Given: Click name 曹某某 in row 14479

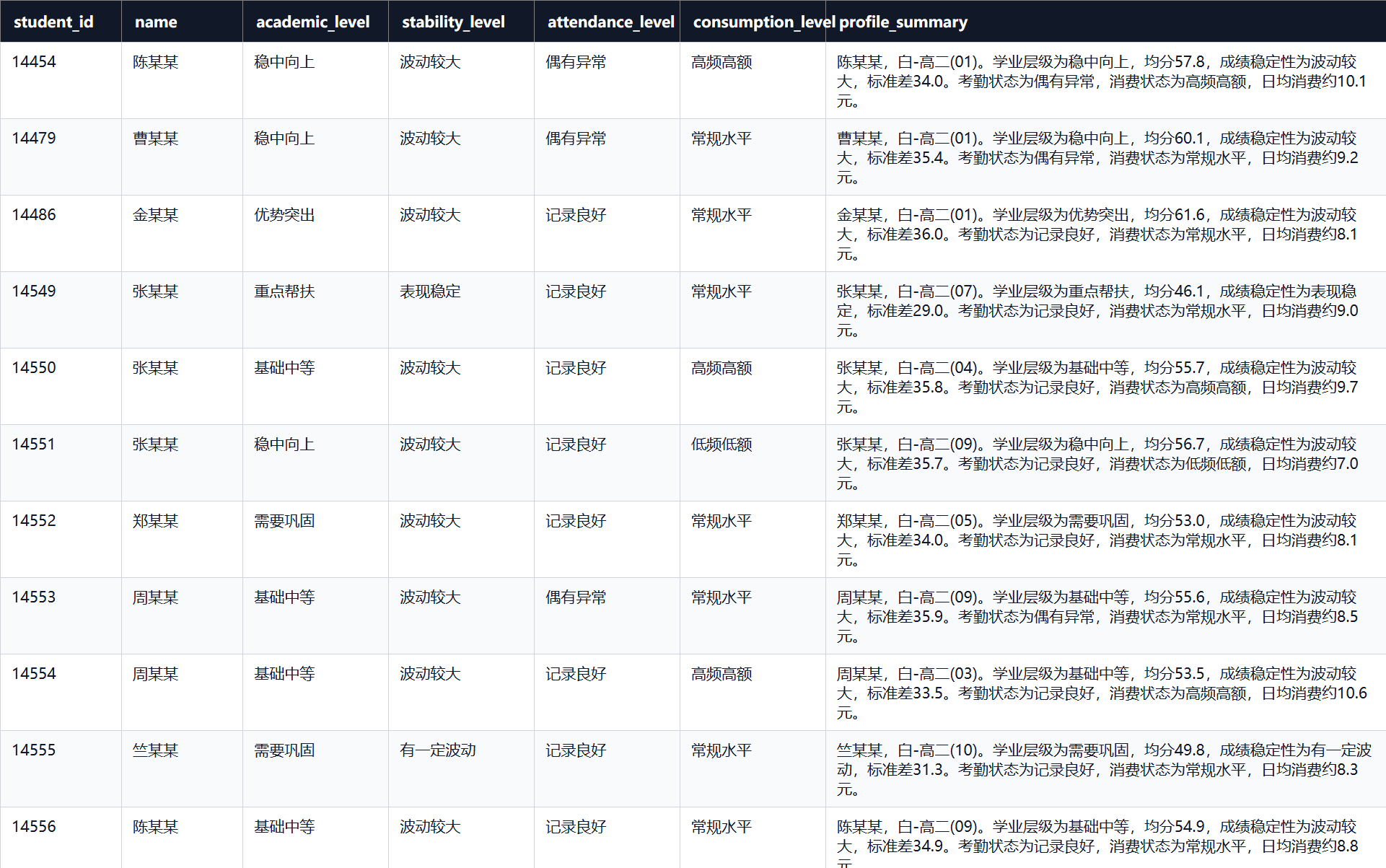Looking at the screenshot, I should 155,139.
